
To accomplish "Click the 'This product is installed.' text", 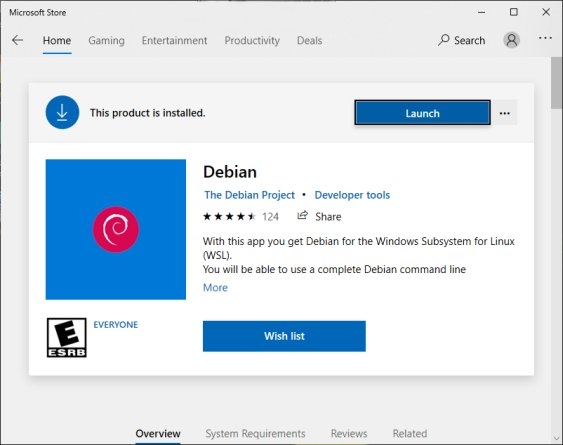I will [148, 113].
